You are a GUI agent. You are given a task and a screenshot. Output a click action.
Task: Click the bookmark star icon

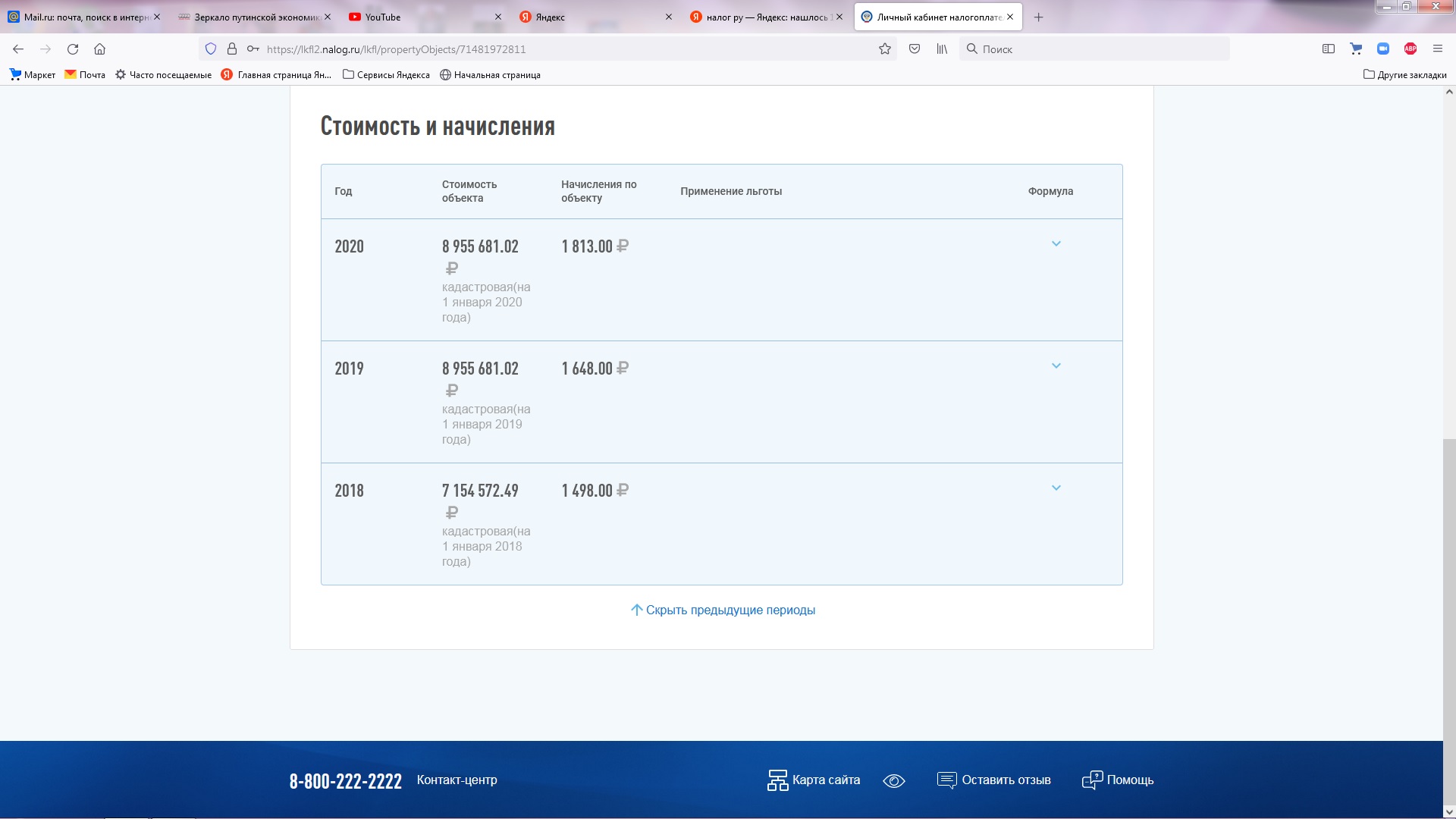[884, 49]
